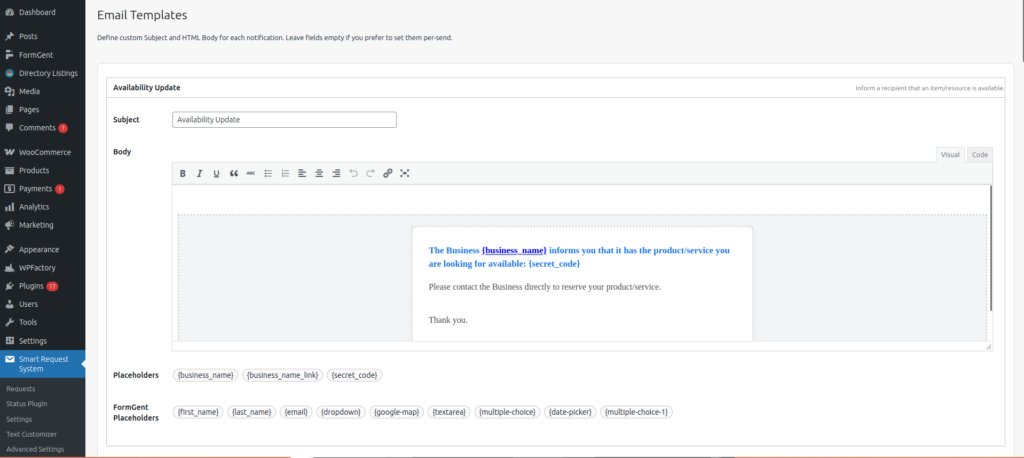The image size is (1024, 458).
Task: Open the Plugins admin menu
Action: pyautogui.click(x=31, y=286)
